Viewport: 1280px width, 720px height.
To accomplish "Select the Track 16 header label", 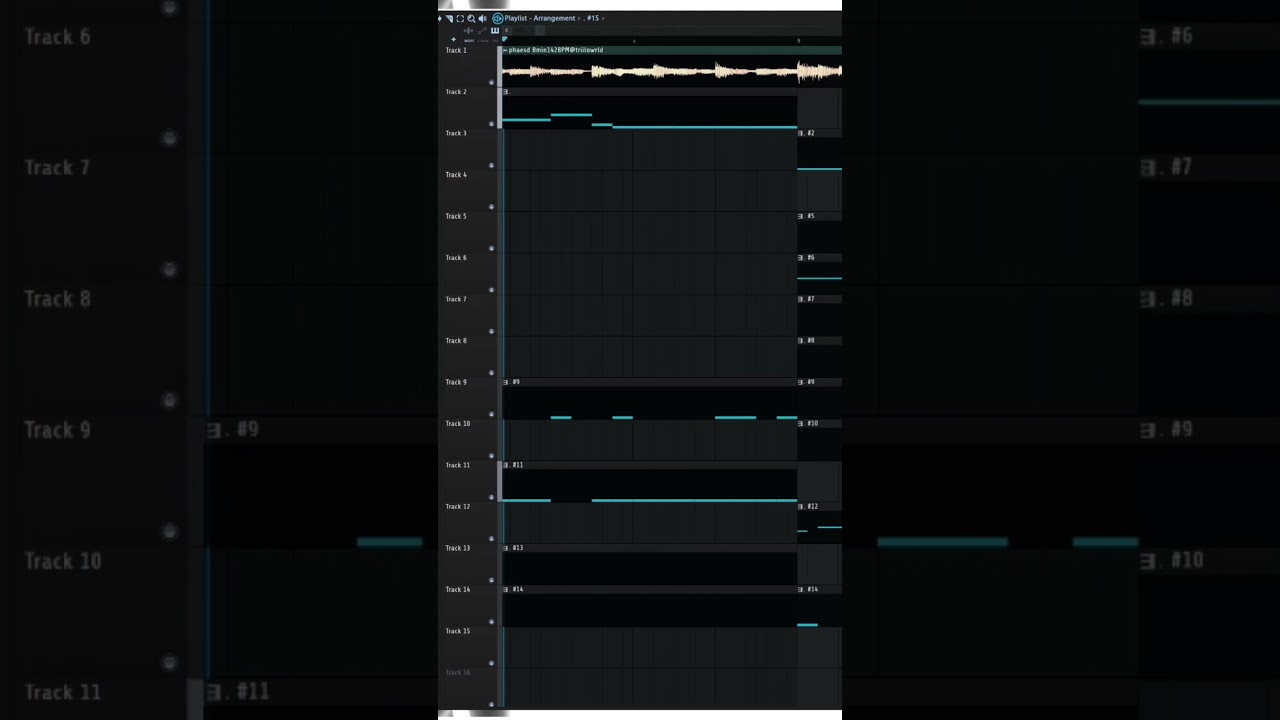I will [458, 673].
